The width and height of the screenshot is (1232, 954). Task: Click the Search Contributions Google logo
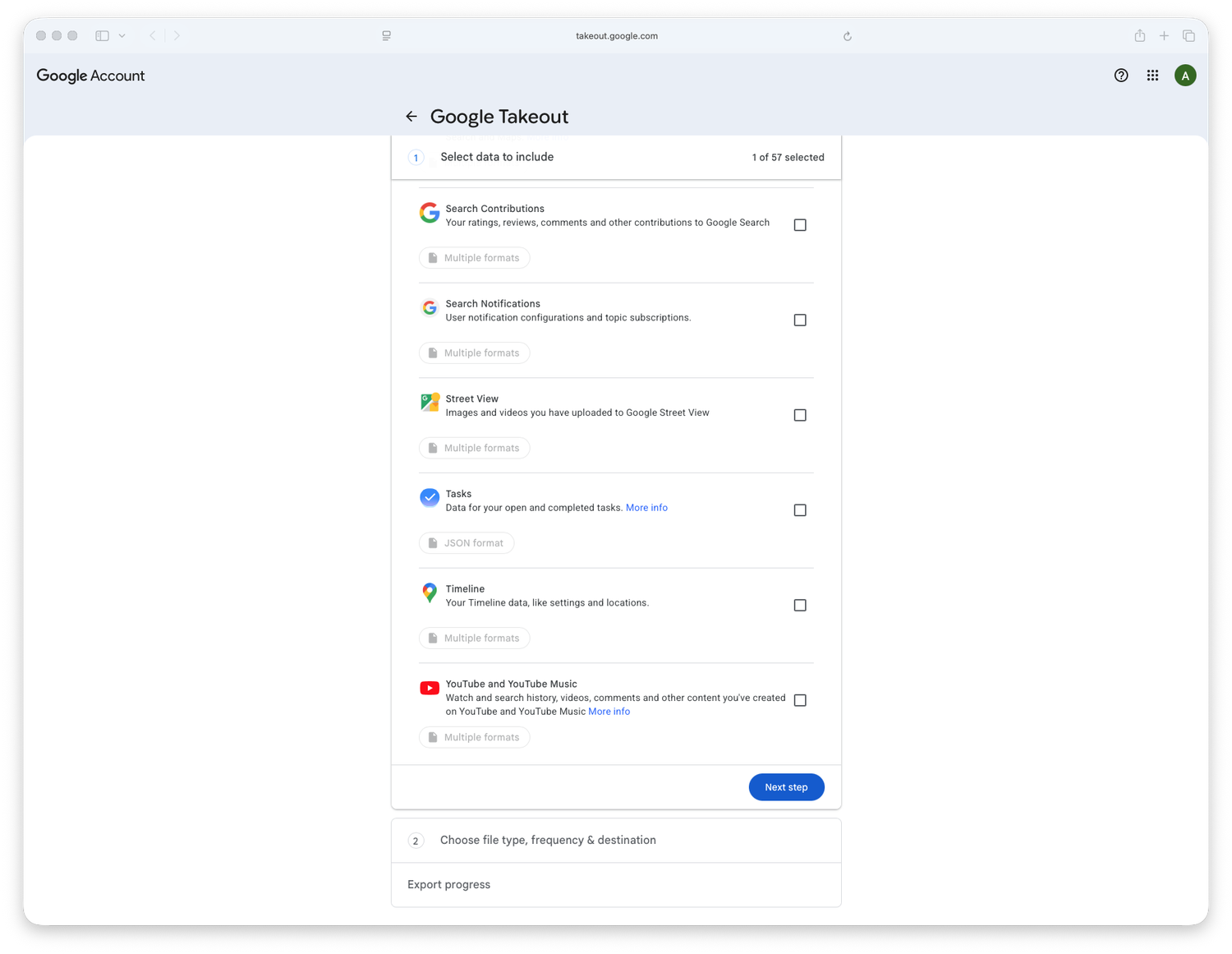tap(430, 213)
